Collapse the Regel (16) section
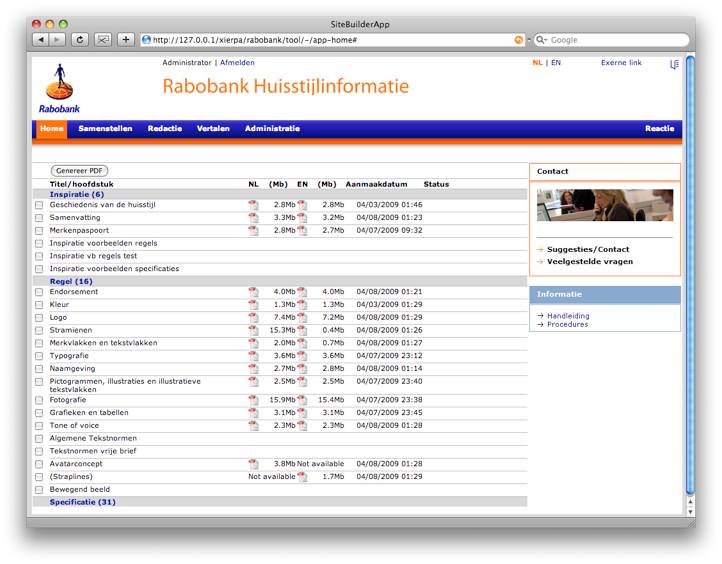 click(x=71, y=281)
